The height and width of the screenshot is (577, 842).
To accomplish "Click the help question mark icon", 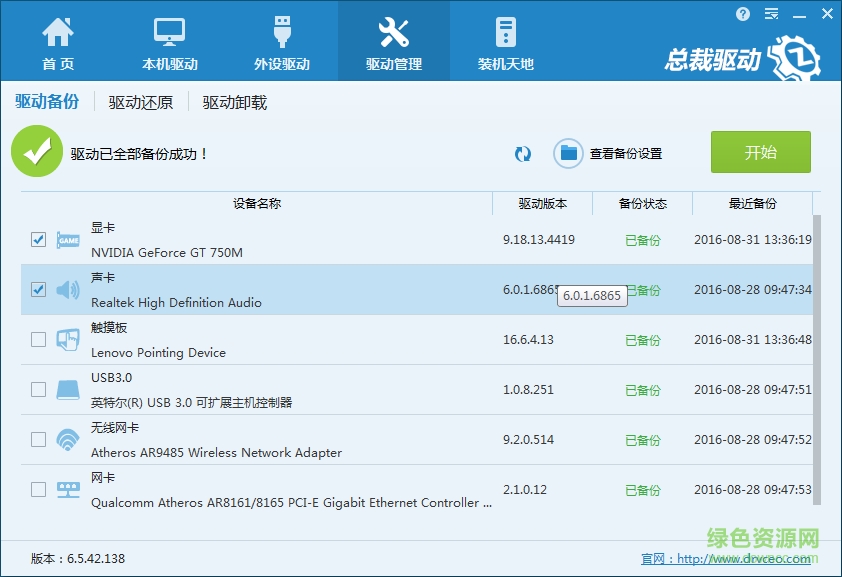I will 743,14.
